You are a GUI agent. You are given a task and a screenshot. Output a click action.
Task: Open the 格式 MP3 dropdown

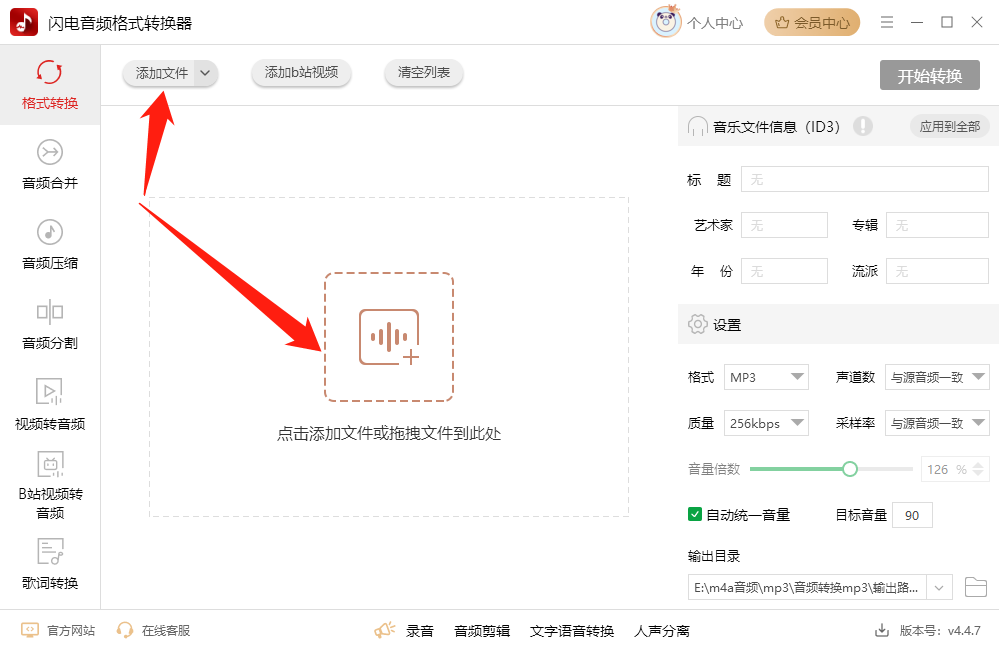coord(766,377)
